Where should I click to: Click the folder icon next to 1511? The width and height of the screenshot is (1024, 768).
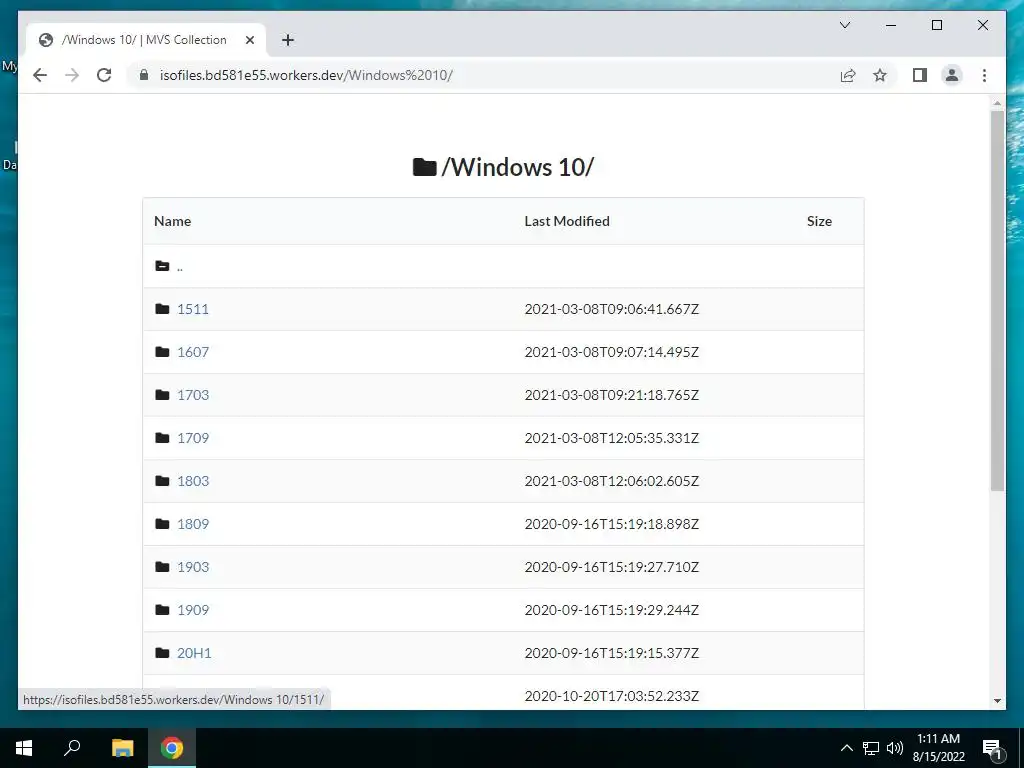tap(162, 308)
